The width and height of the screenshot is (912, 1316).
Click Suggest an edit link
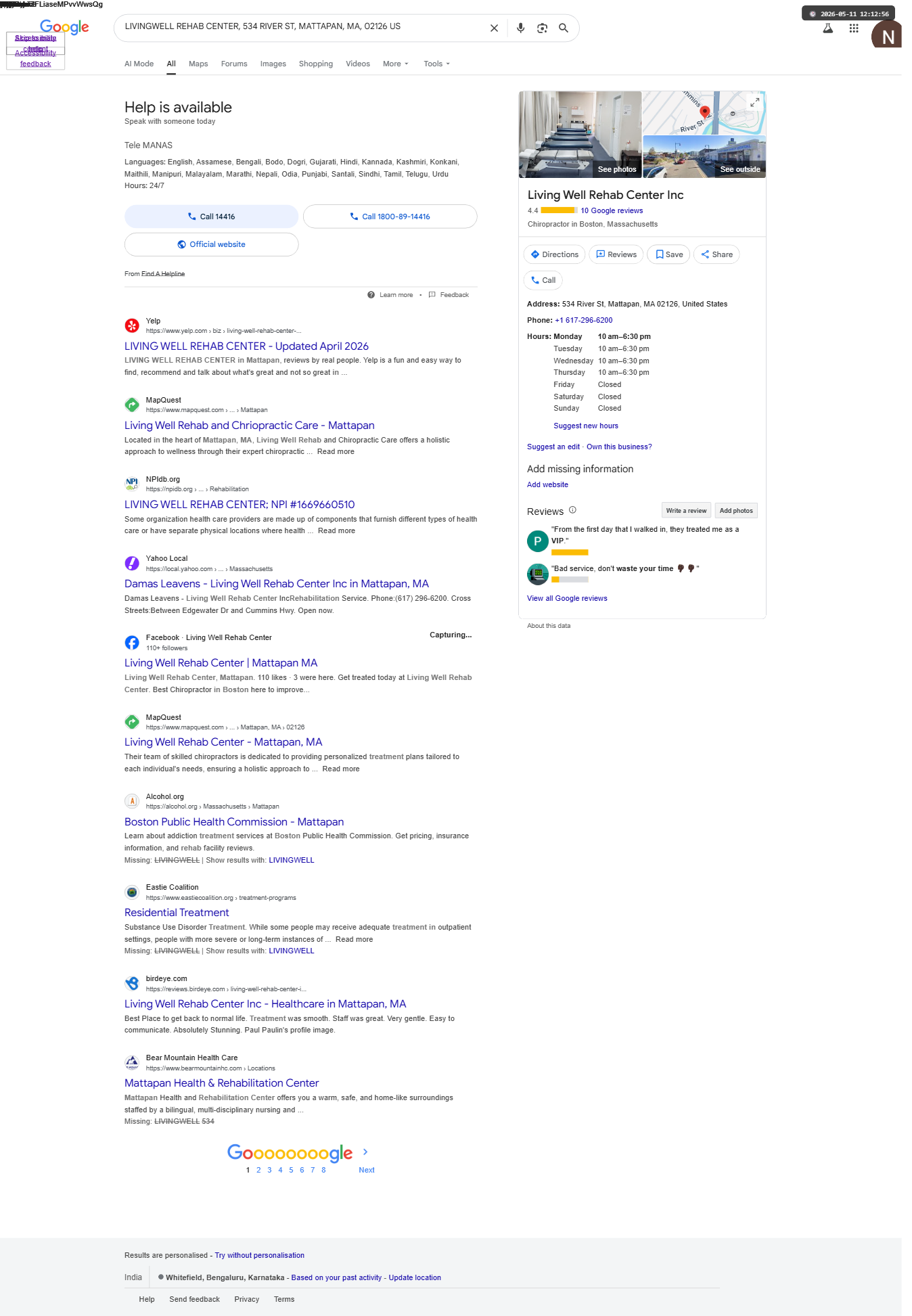click(553, 447)
